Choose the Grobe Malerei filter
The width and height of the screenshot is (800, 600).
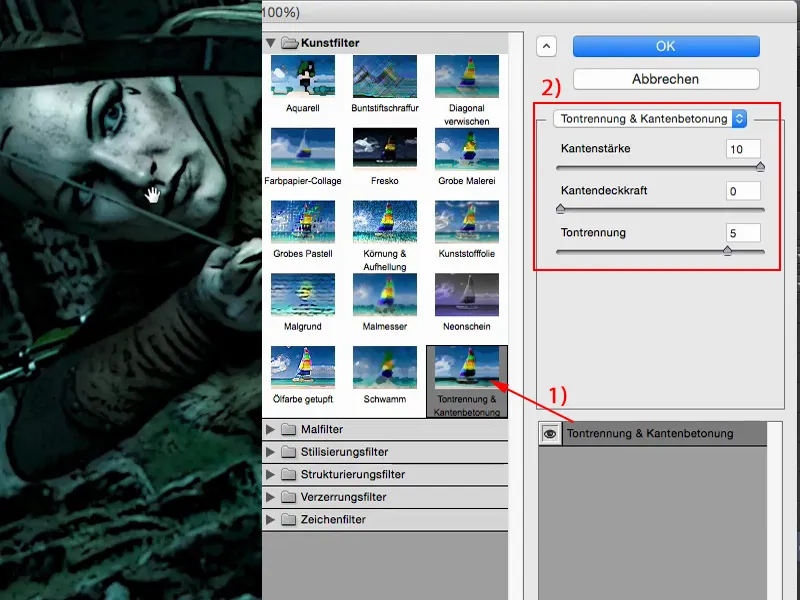click(x=466, y=149)
